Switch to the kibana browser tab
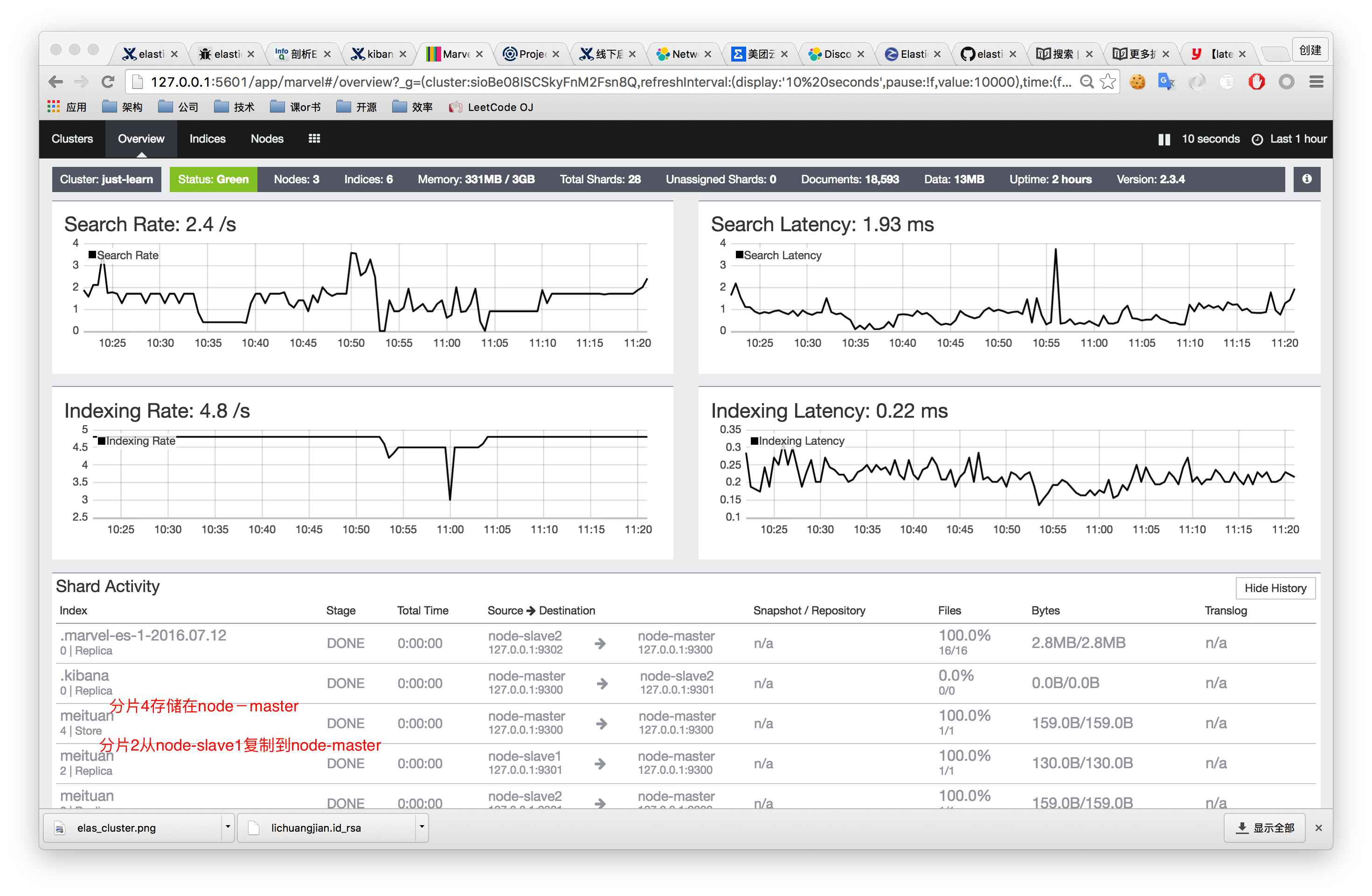The height and width of the screenshot is (896, 1372). (x=379, y=54)
